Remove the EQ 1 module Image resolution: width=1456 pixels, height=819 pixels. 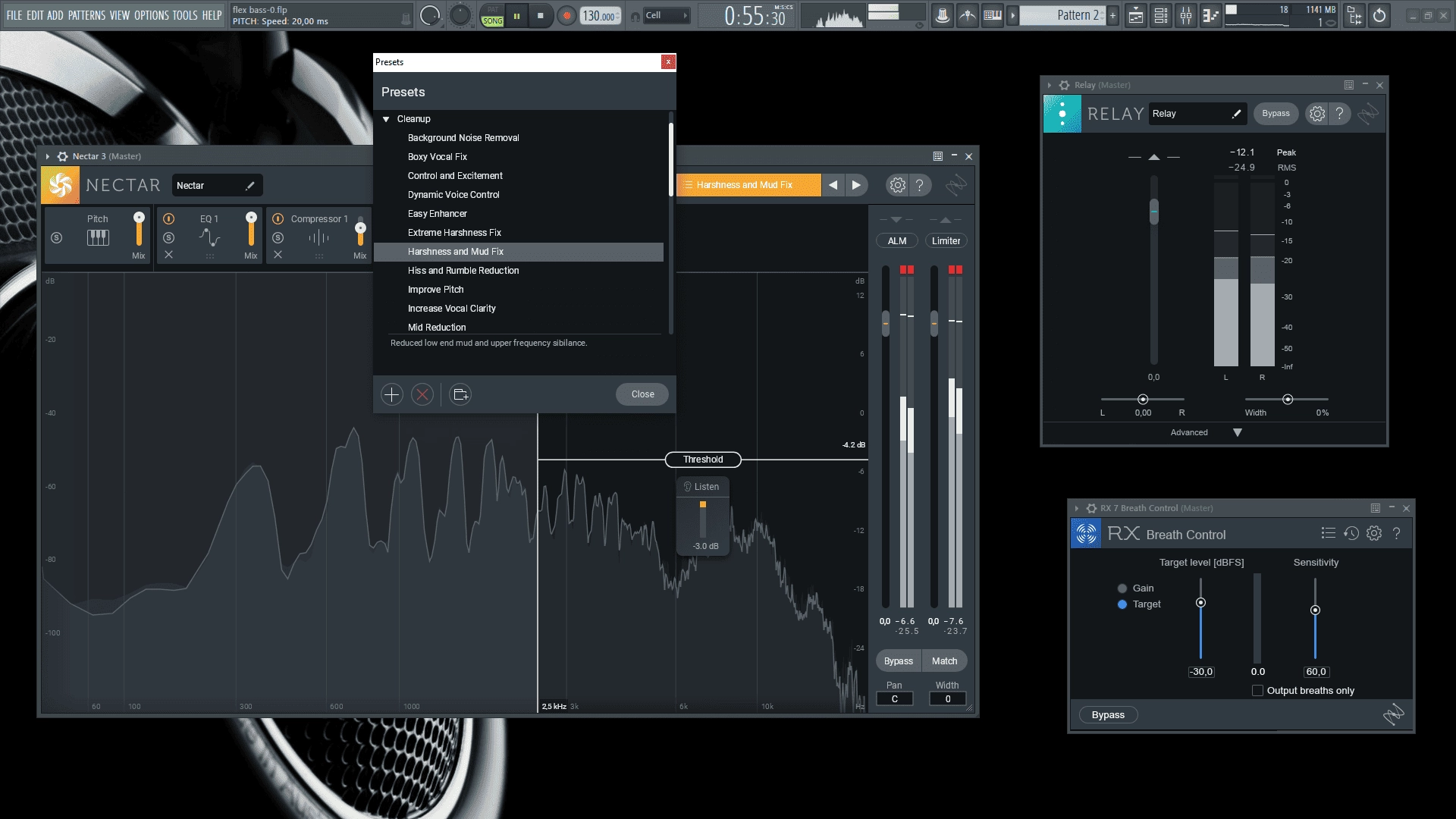[x=169, y=255]
